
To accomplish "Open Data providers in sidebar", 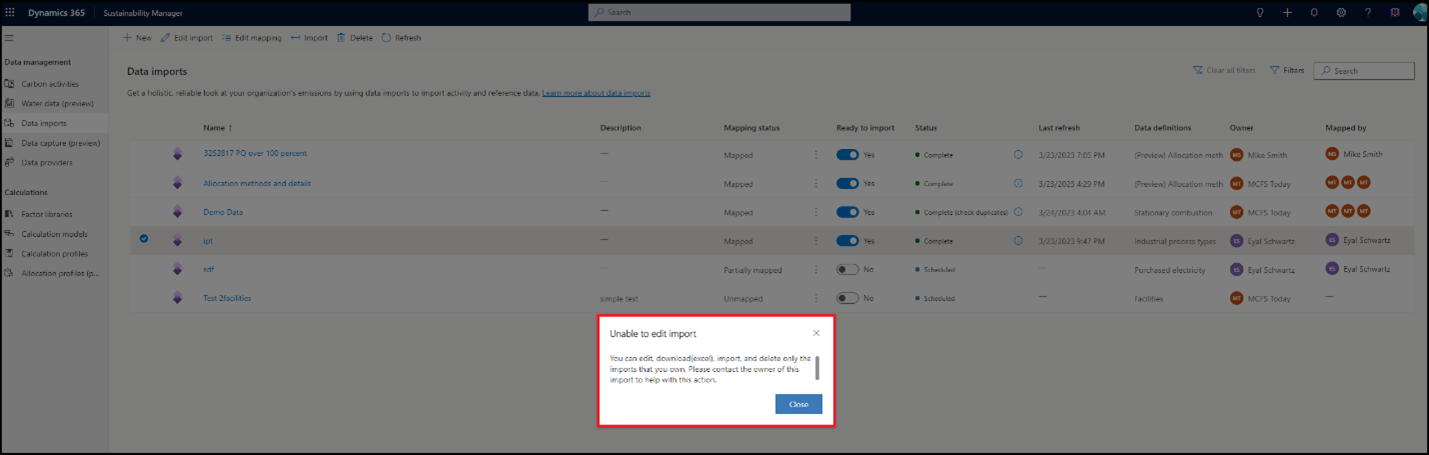I will tap(47, 162).
